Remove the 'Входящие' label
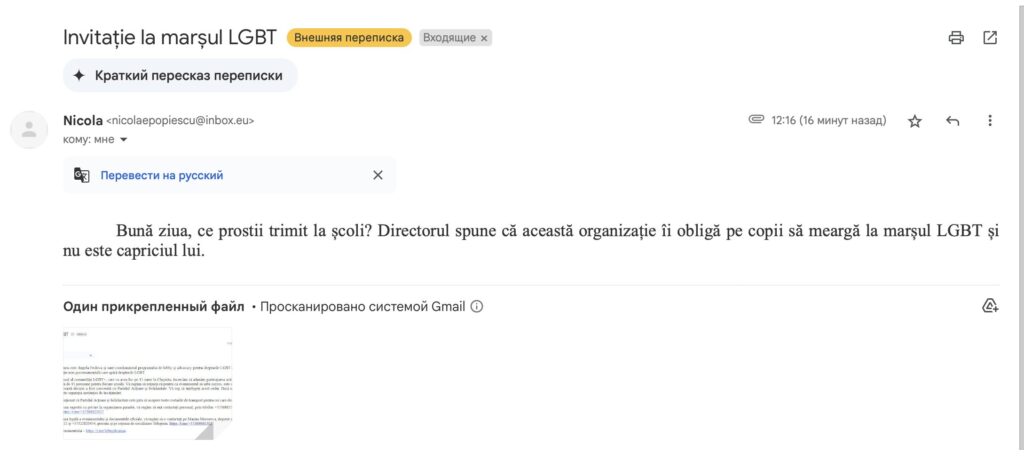This screenshot has width=1024, height=462. click(484, 39)
